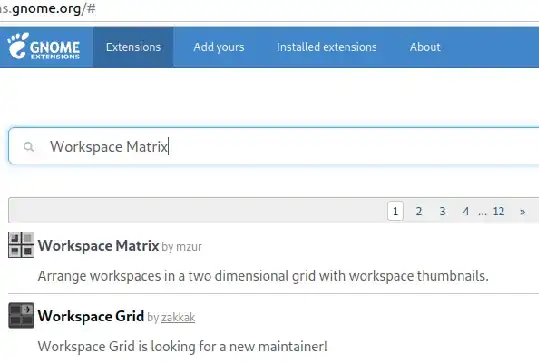
Task: Open the About page
Action: pyautogui.click(x=425, y=47)
